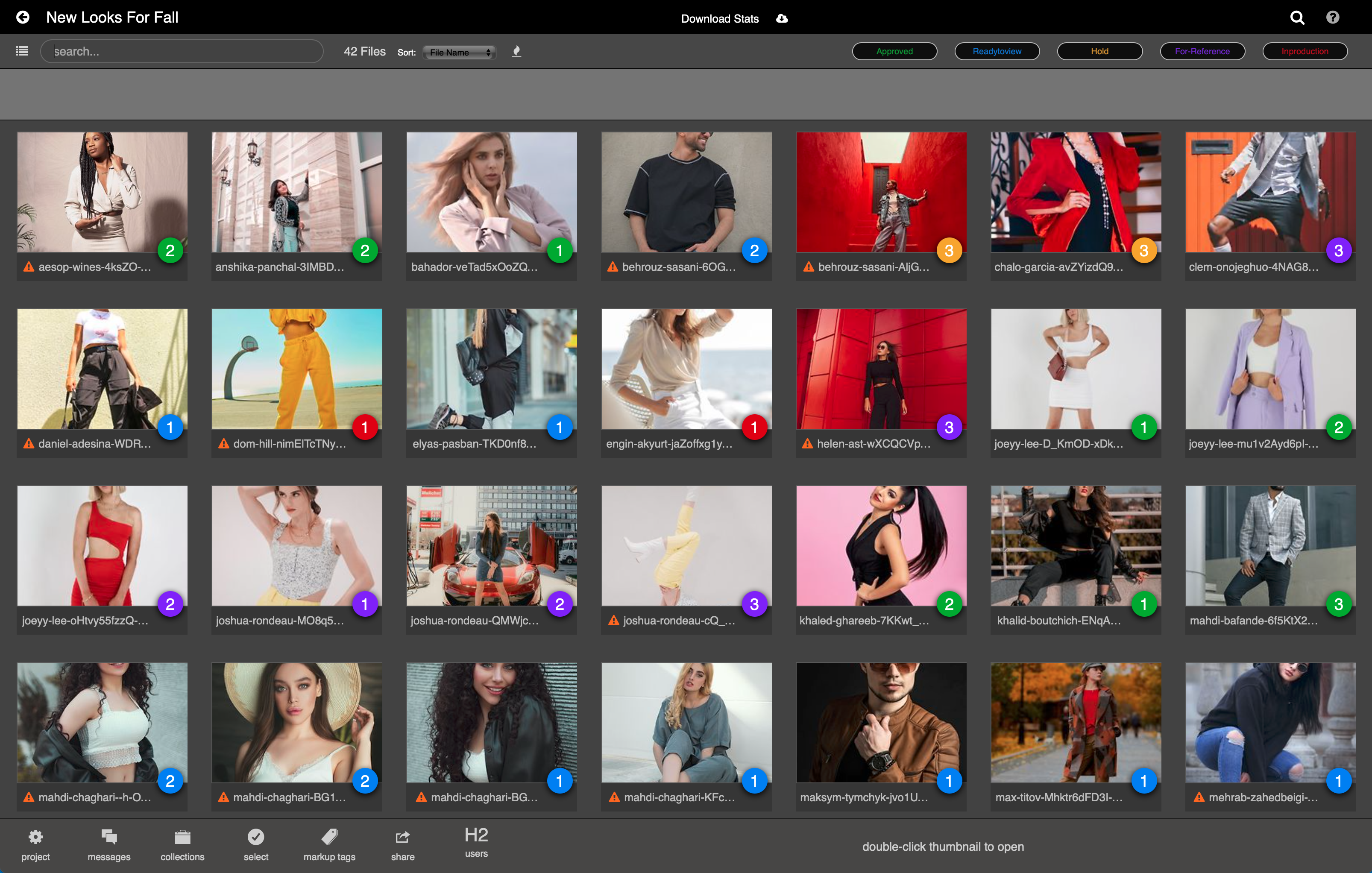Open the cloud download icon
This screenshot has height=873, width=1372.
coord(782,18)
